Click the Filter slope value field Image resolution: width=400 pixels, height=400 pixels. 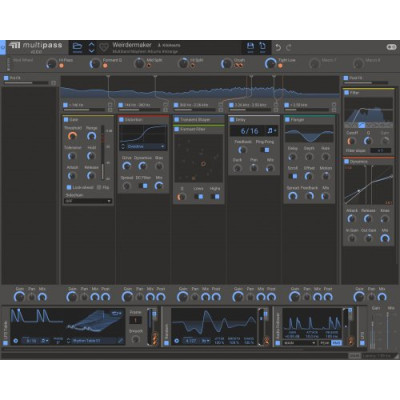381,151
